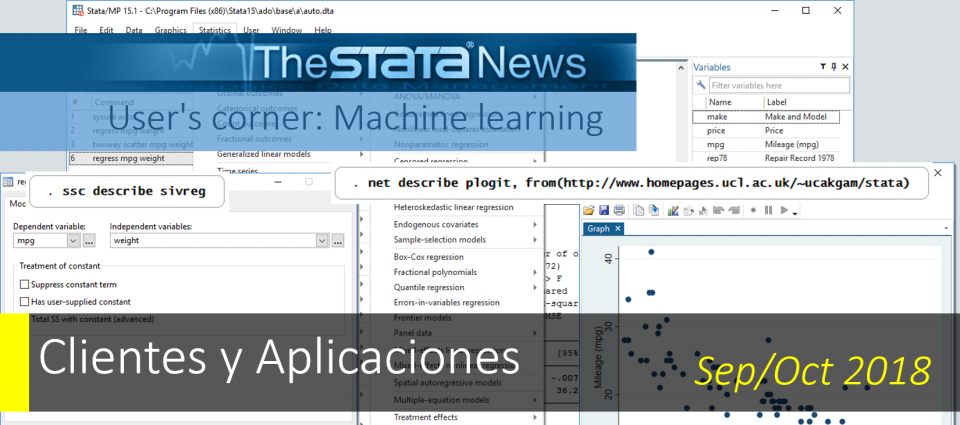Image resolution: width=960 pixels, height=425 pixels.
Task: Close the Variables panel
Action: click(x=846, y=67)
